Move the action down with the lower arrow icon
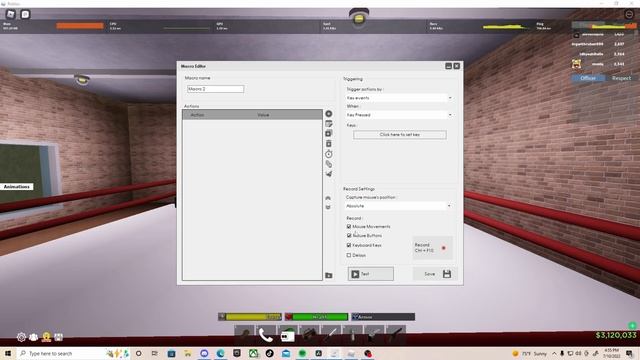Viewport: 640px width, 360px height. point(328,207)
